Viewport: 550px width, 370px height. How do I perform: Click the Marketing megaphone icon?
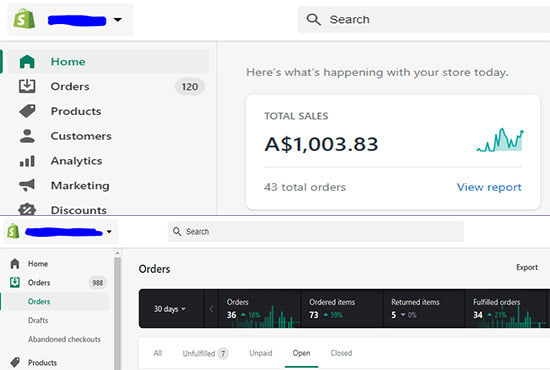coord(27,185)
